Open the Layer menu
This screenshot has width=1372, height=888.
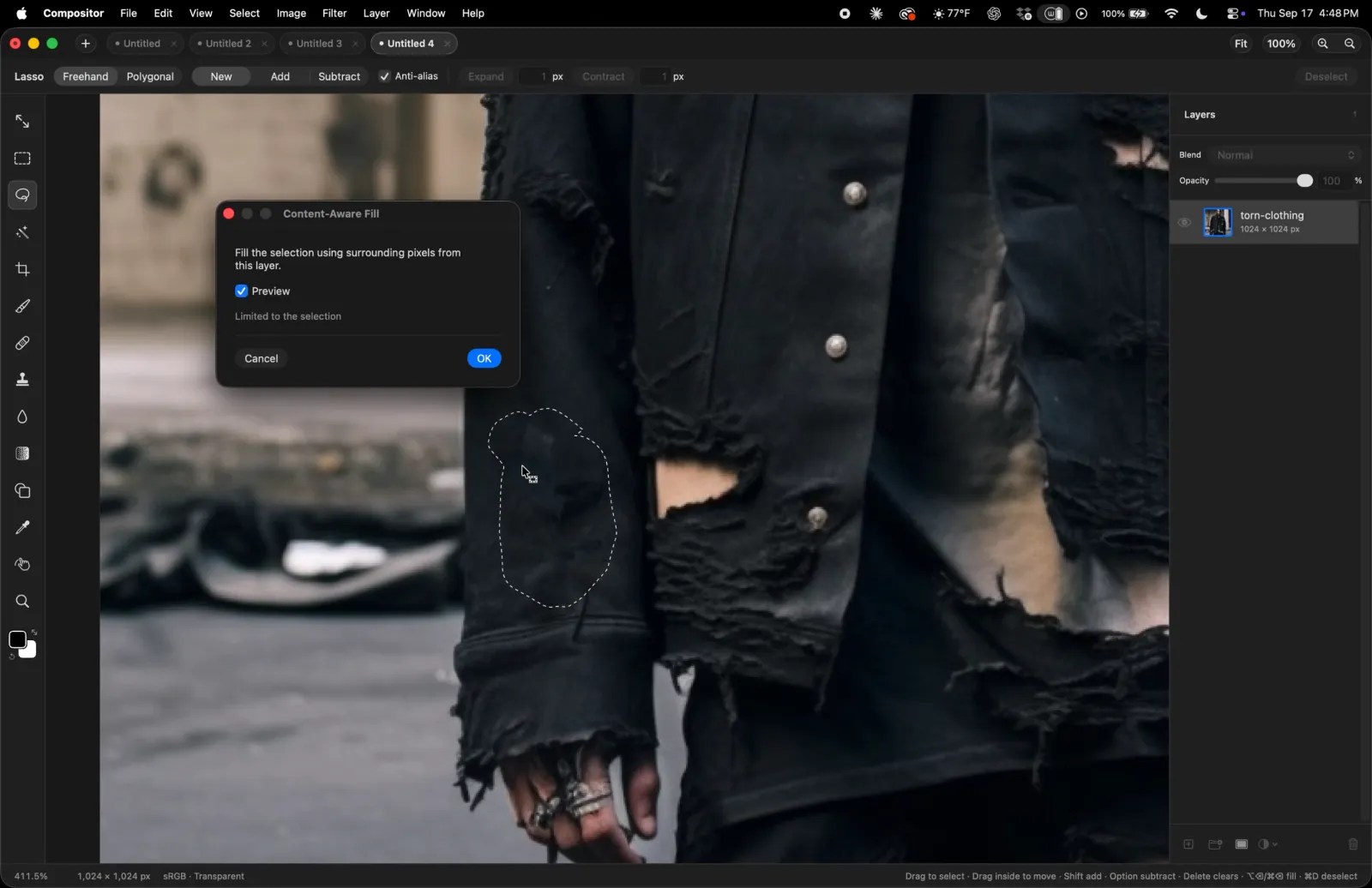(376, 13)
